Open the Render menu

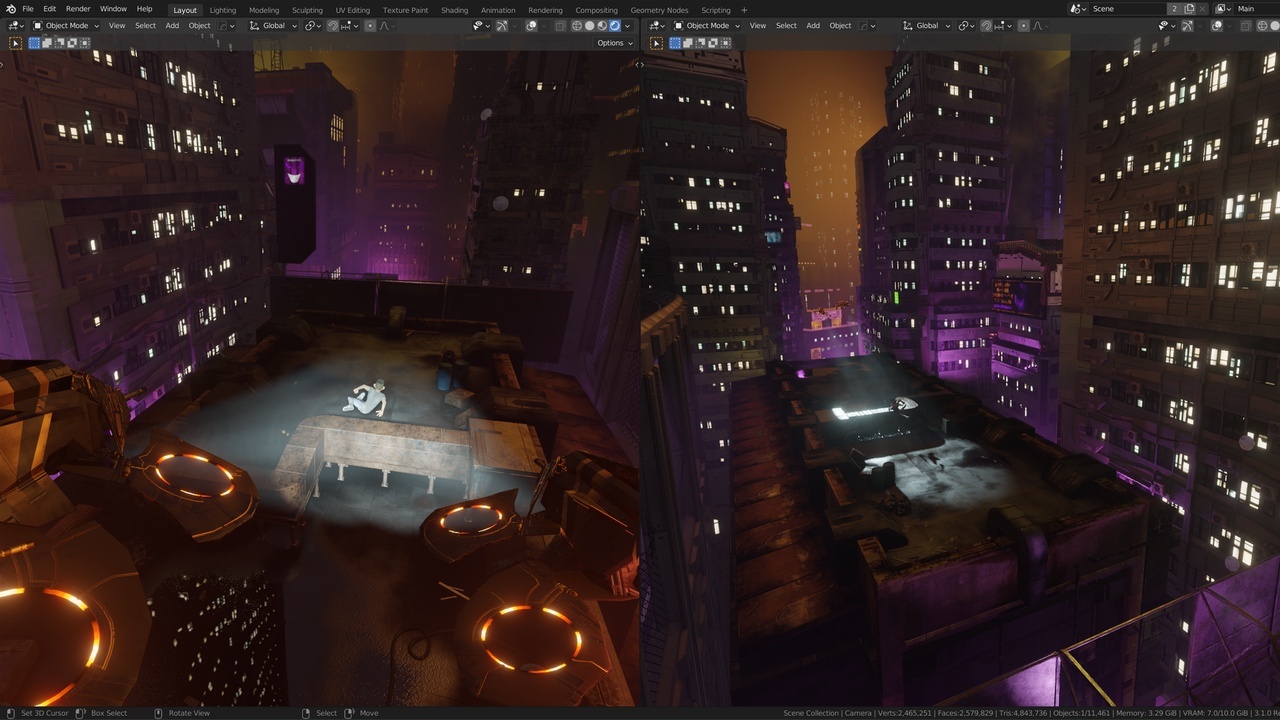[x=78, y=9]
